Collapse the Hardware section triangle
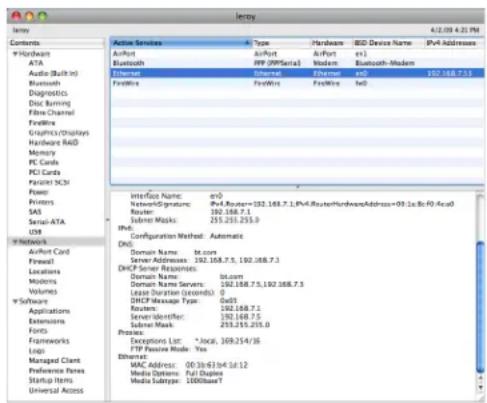The width and height of the screenshot is (487, 403). tap(15, 54)
